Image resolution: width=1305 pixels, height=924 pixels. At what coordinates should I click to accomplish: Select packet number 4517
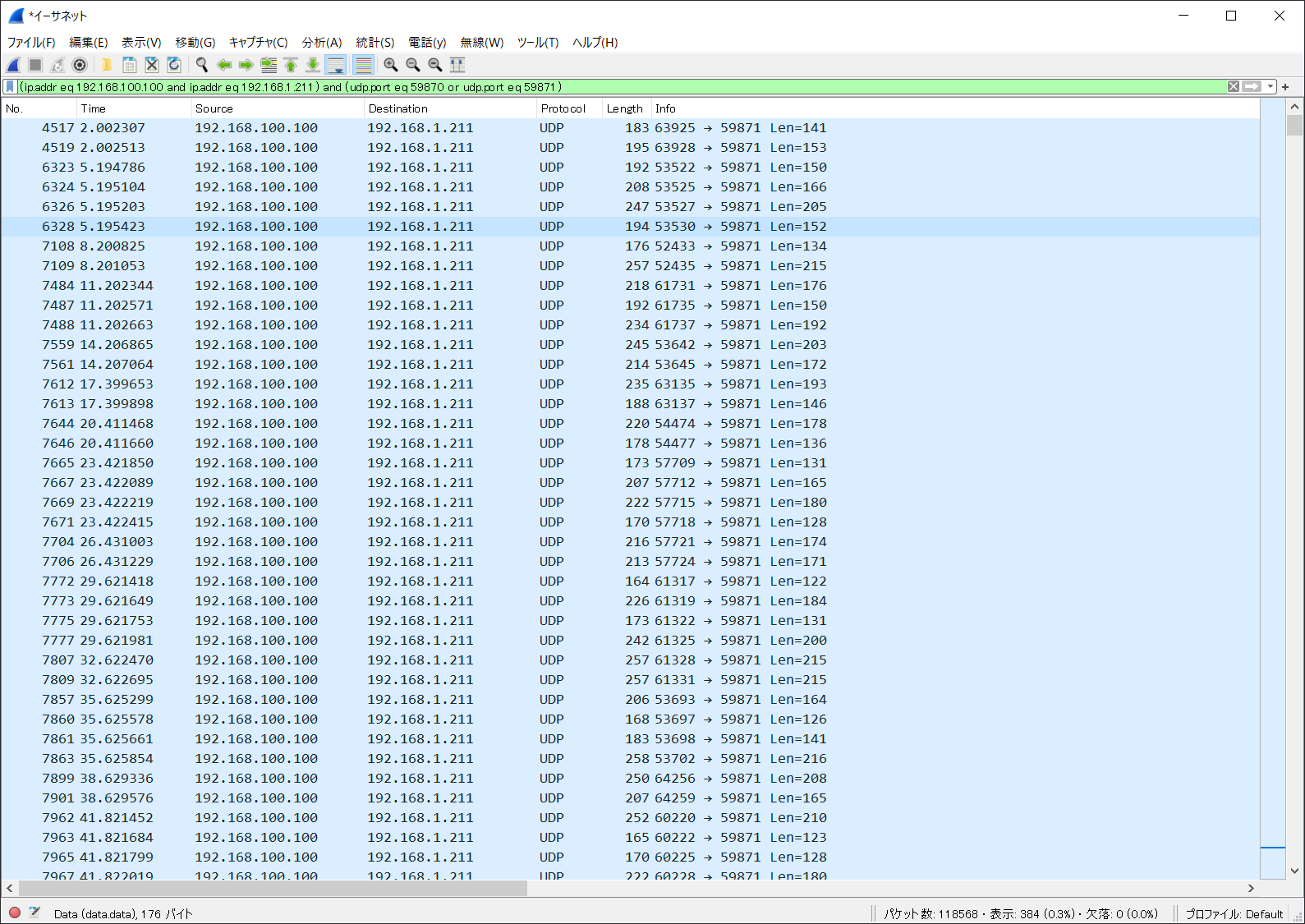631,128
